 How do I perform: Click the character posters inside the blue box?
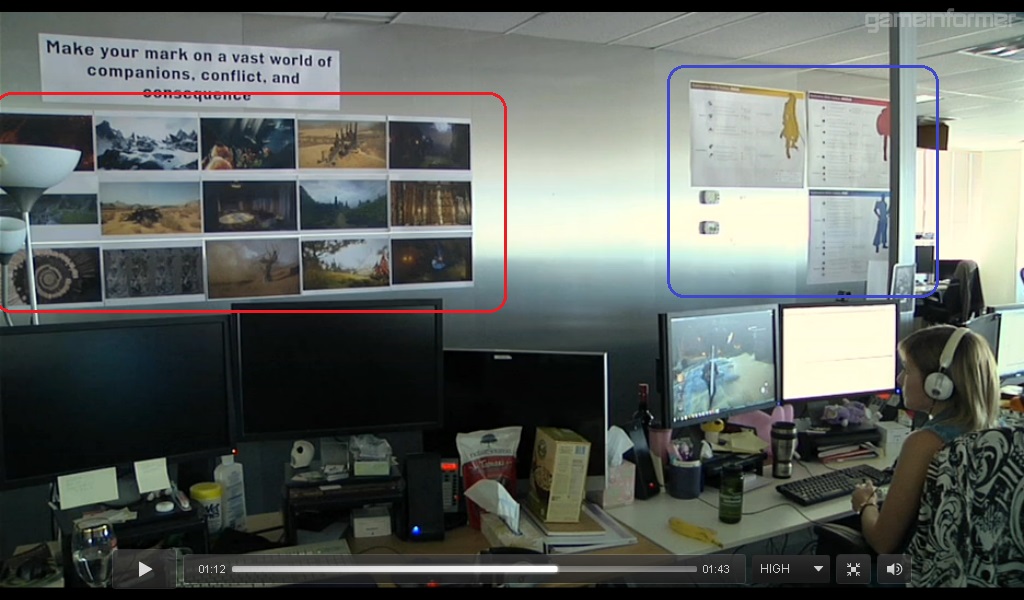[x=802, y=182]
